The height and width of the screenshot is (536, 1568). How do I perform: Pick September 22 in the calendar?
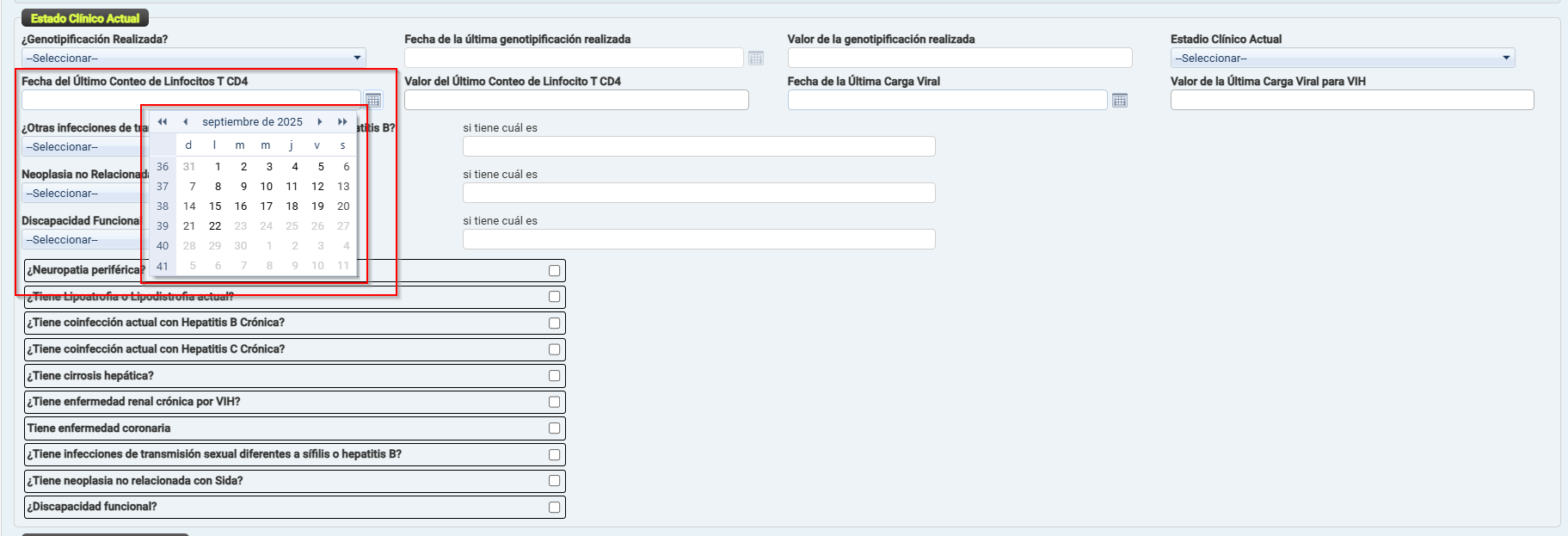pyautogui.click(x=215, y=226)
